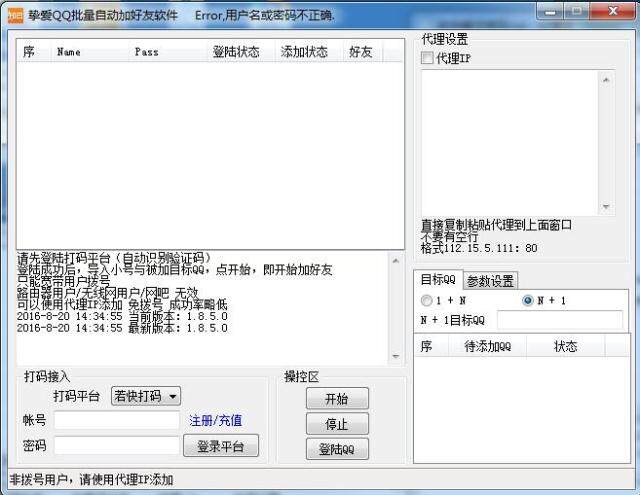Click the log line 当前版本: 1.8.5.0
The image size is (640, 495).
coord(122,316)
